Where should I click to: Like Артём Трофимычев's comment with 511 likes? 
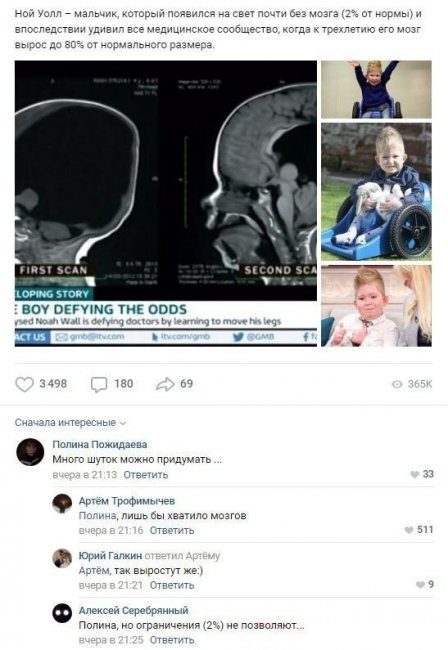pyautogui.click(x=409, y=530)
